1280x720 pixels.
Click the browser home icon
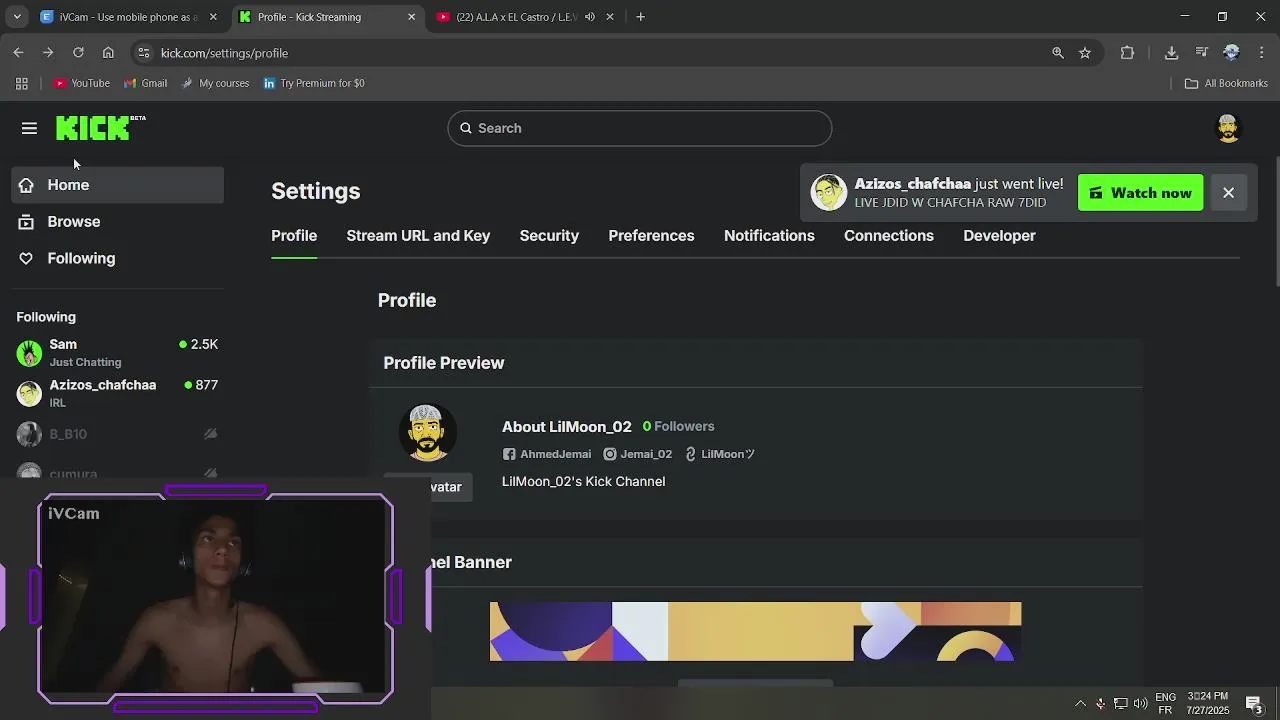[108, 53]
